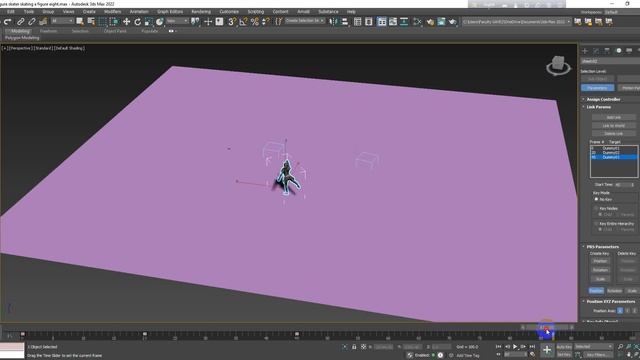Open the Scene Explorer toggle icon
The width and height of the screenshot is (640, 360).
[x=358, y=22]
